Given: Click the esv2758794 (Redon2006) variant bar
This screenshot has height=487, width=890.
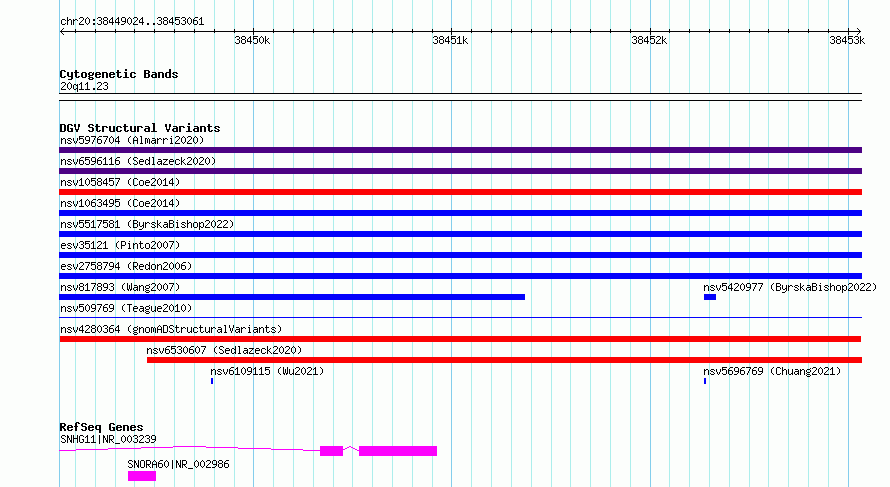Looking at the screenshot, I should click(460, 276).
